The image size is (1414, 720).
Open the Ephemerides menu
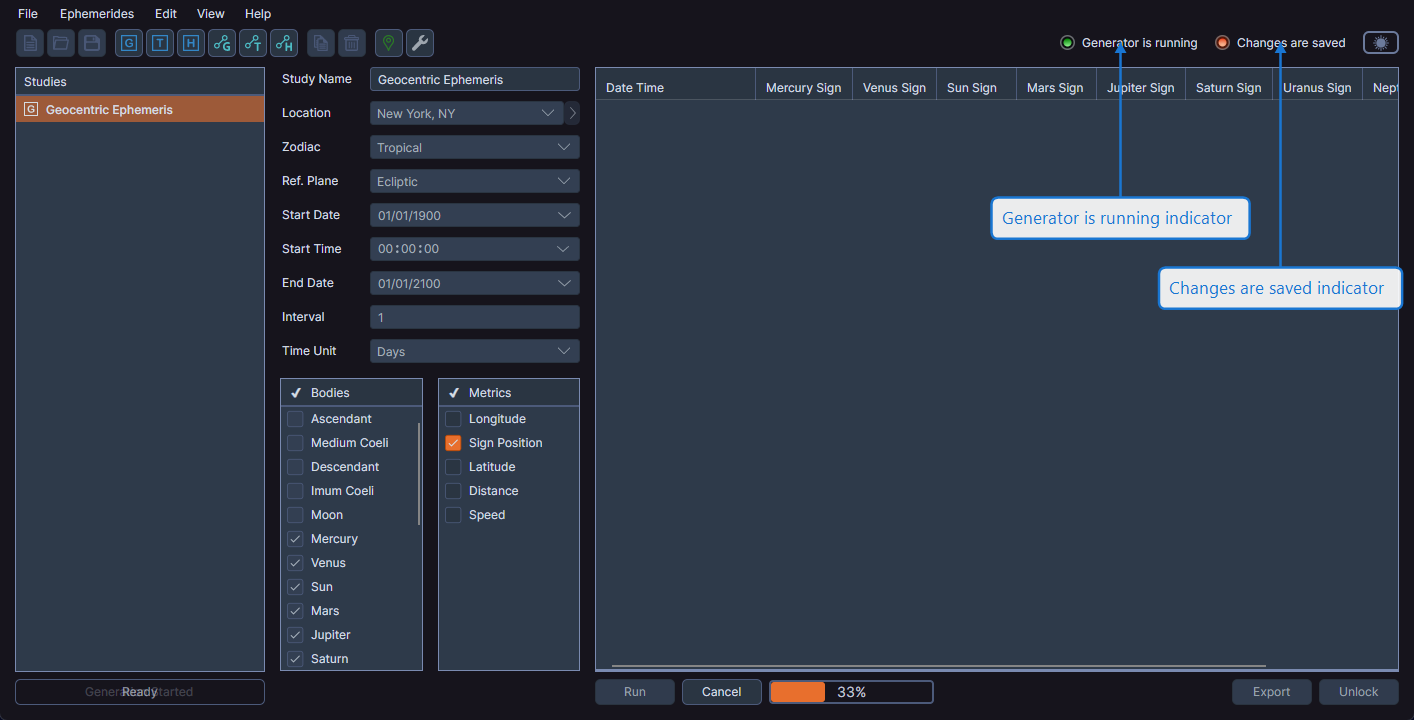[97, 13]
